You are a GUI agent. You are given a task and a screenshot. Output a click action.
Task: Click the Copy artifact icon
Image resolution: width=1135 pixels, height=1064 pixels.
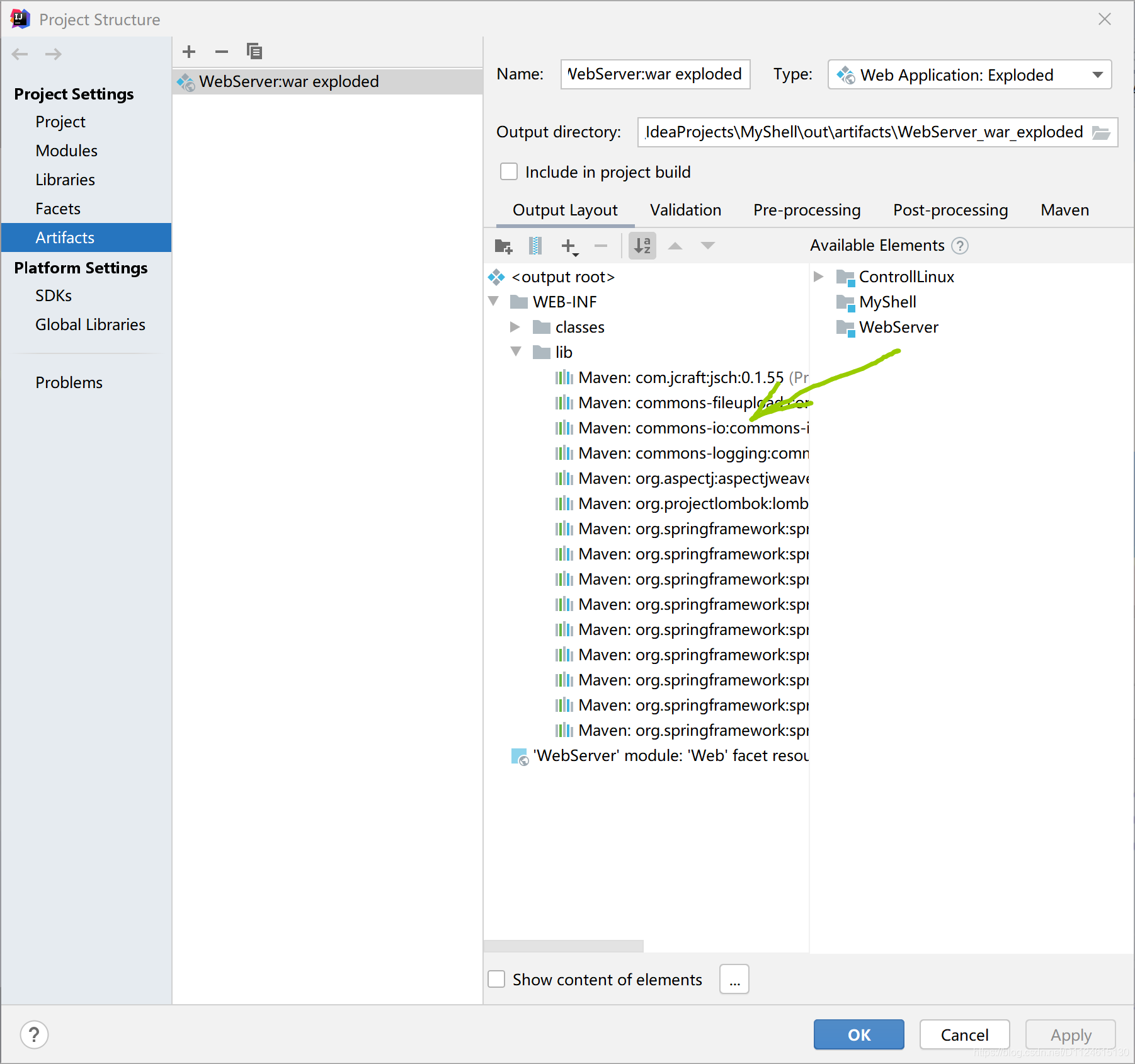click(254, 52)
